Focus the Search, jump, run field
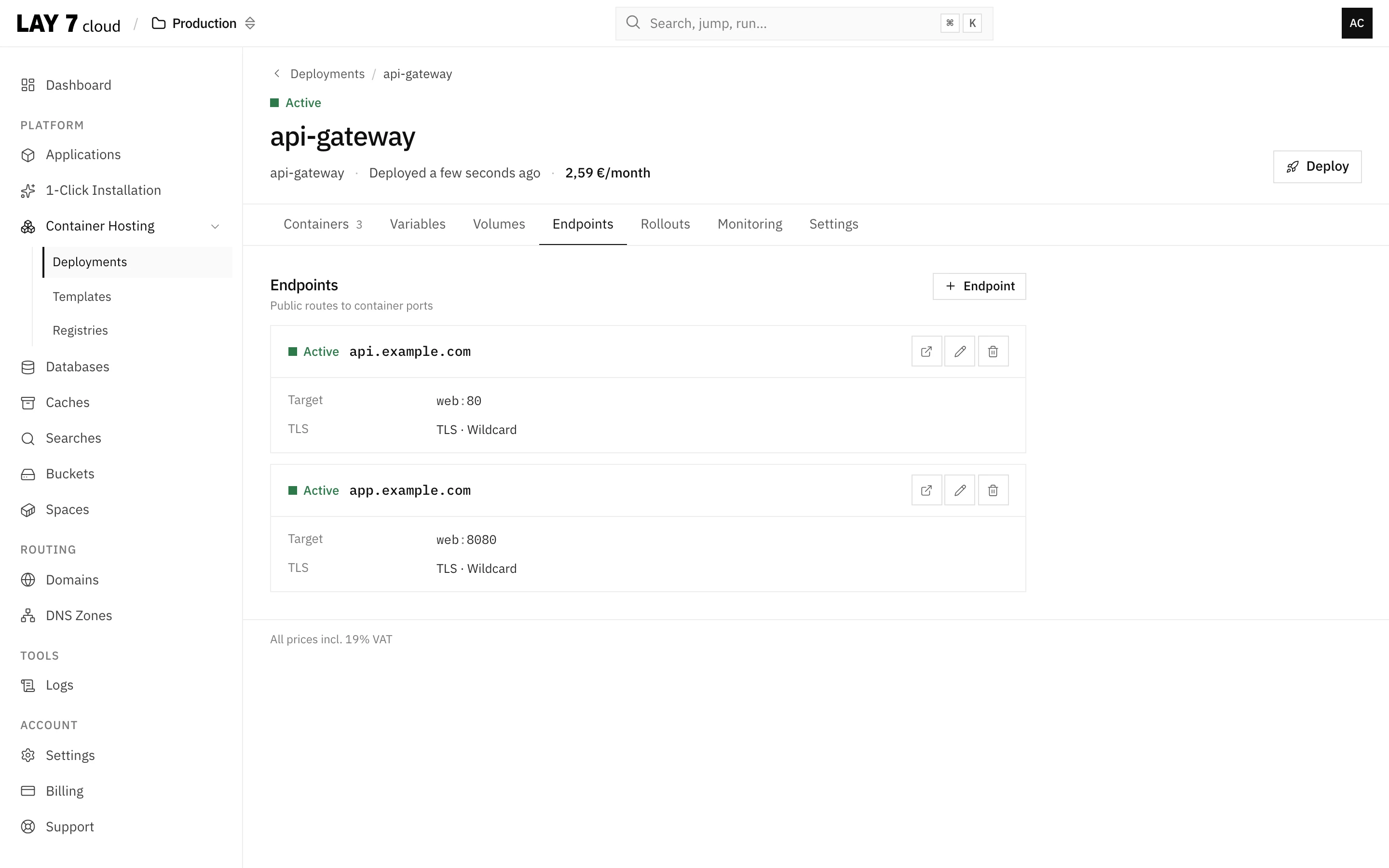The image size is (1389, 868). (x=803, y=24)
